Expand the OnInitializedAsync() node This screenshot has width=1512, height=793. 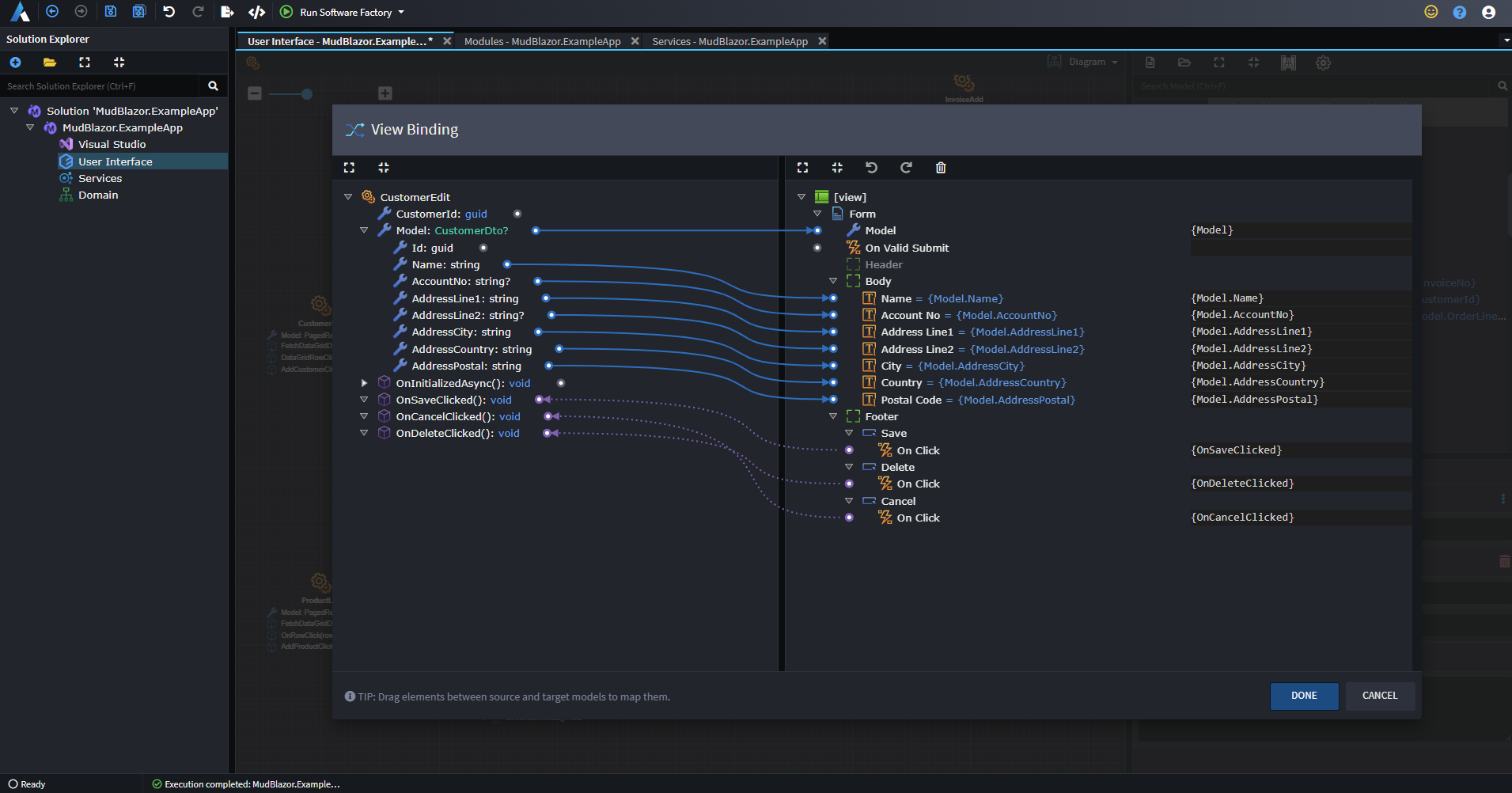point(364,383)
